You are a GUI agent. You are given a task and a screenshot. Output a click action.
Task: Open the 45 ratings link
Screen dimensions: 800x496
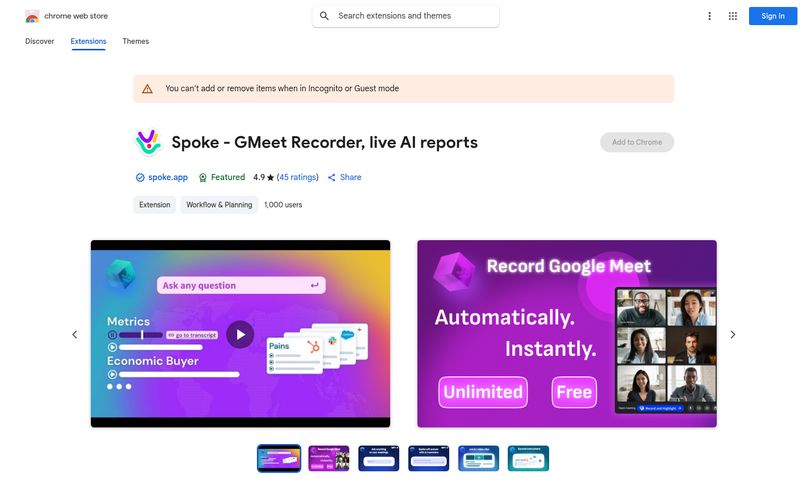[x=297, y=177]
